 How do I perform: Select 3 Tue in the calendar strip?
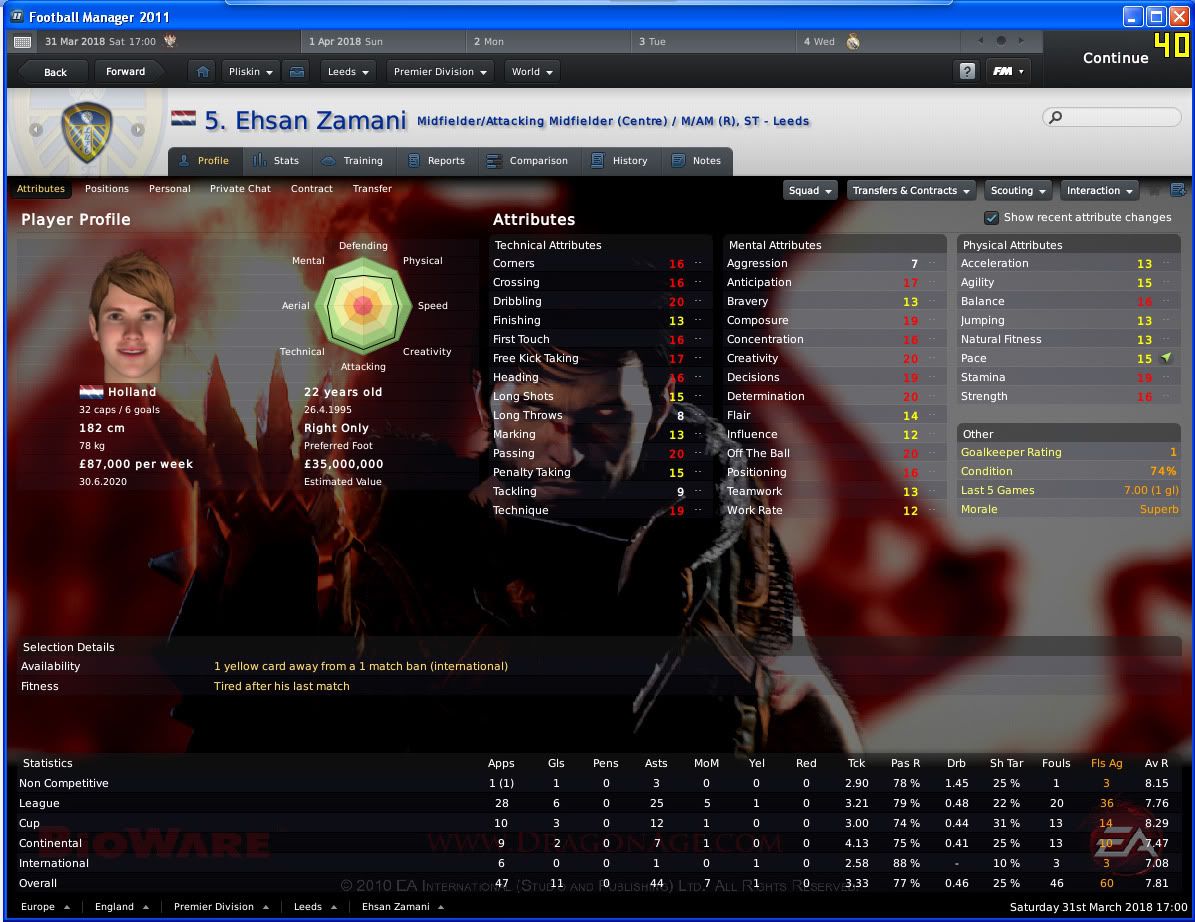pos(713,42)
